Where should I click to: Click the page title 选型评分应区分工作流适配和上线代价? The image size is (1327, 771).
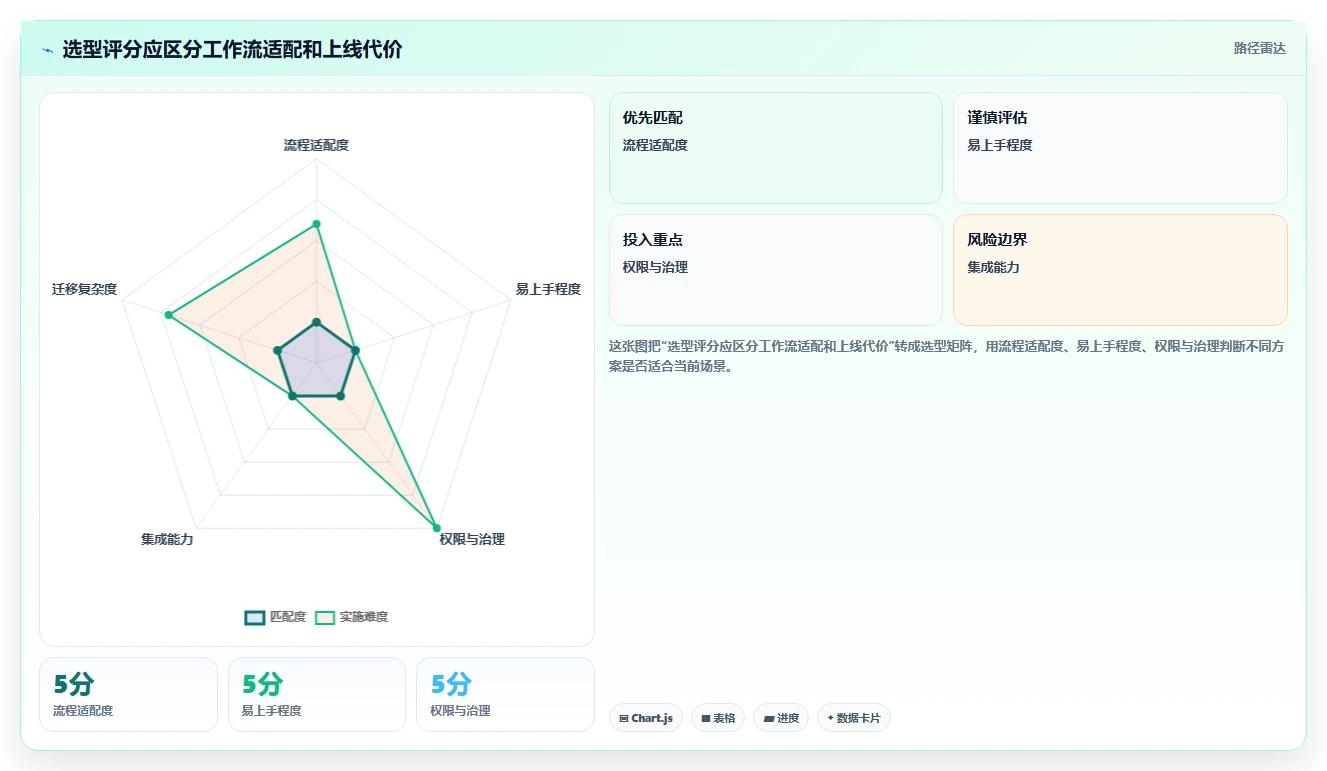coord(232,49)
